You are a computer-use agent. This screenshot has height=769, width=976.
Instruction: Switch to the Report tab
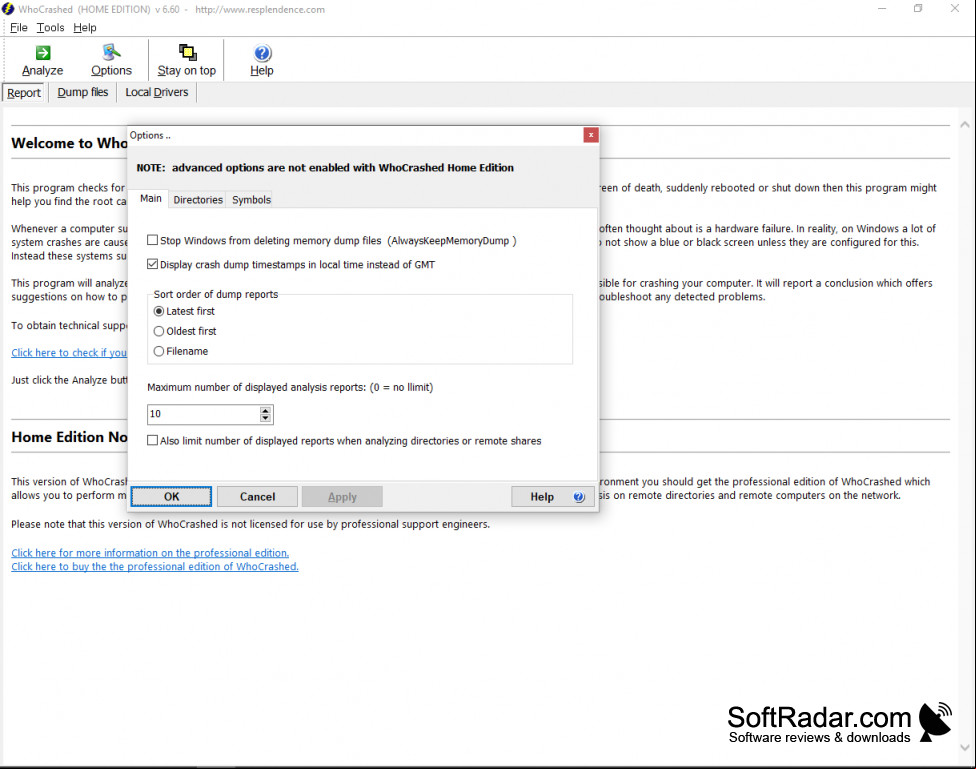pyautogui.click(x=24, y=93)
